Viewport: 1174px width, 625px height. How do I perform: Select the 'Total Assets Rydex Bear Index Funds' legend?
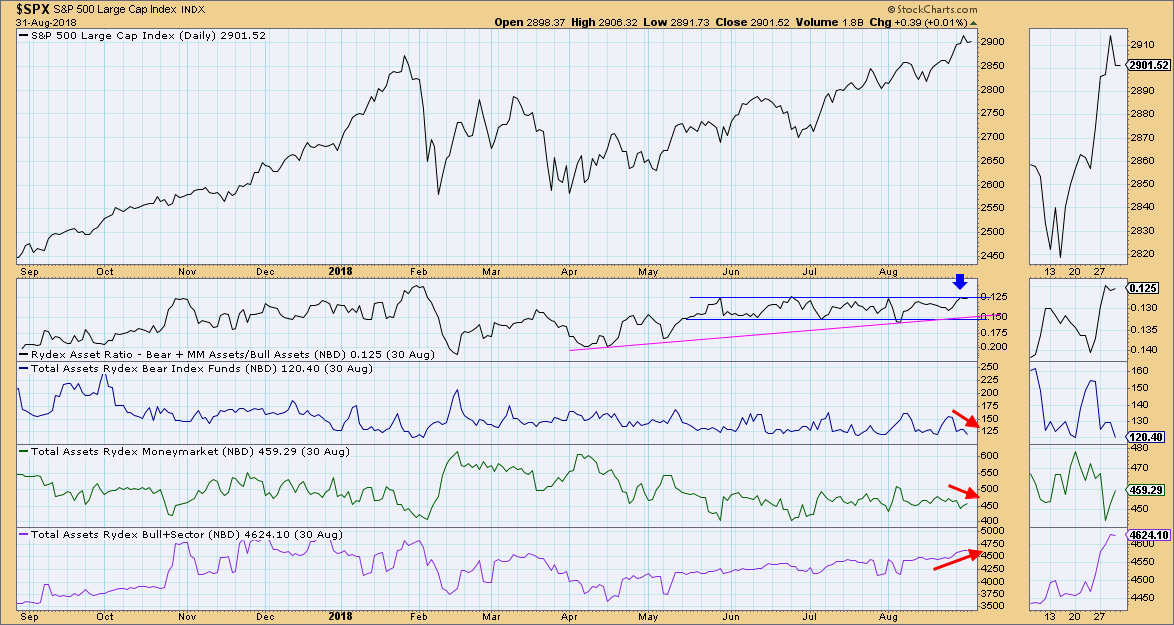[195, 368]
